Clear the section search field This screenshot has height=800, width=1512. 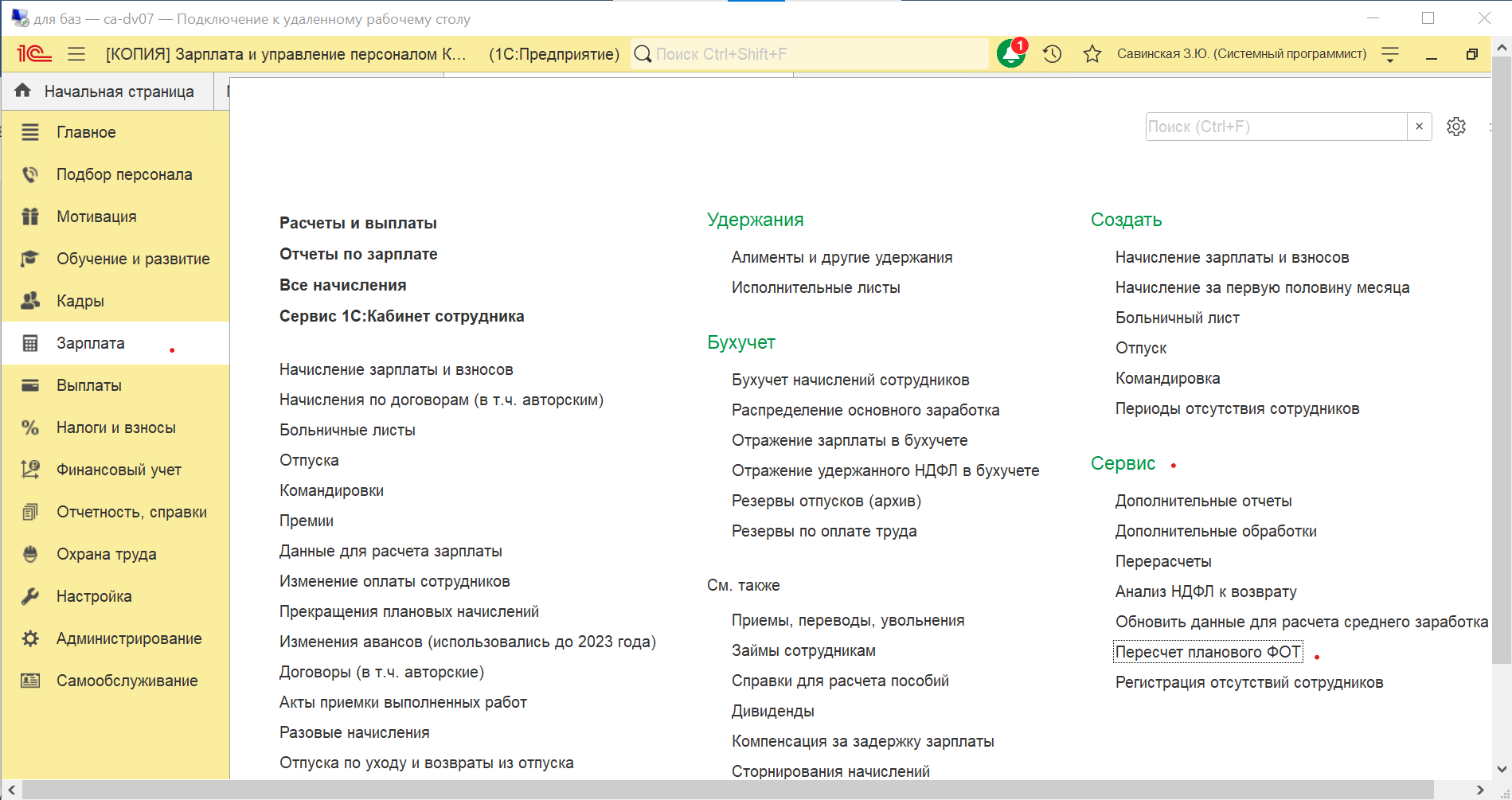(1419, 127)
